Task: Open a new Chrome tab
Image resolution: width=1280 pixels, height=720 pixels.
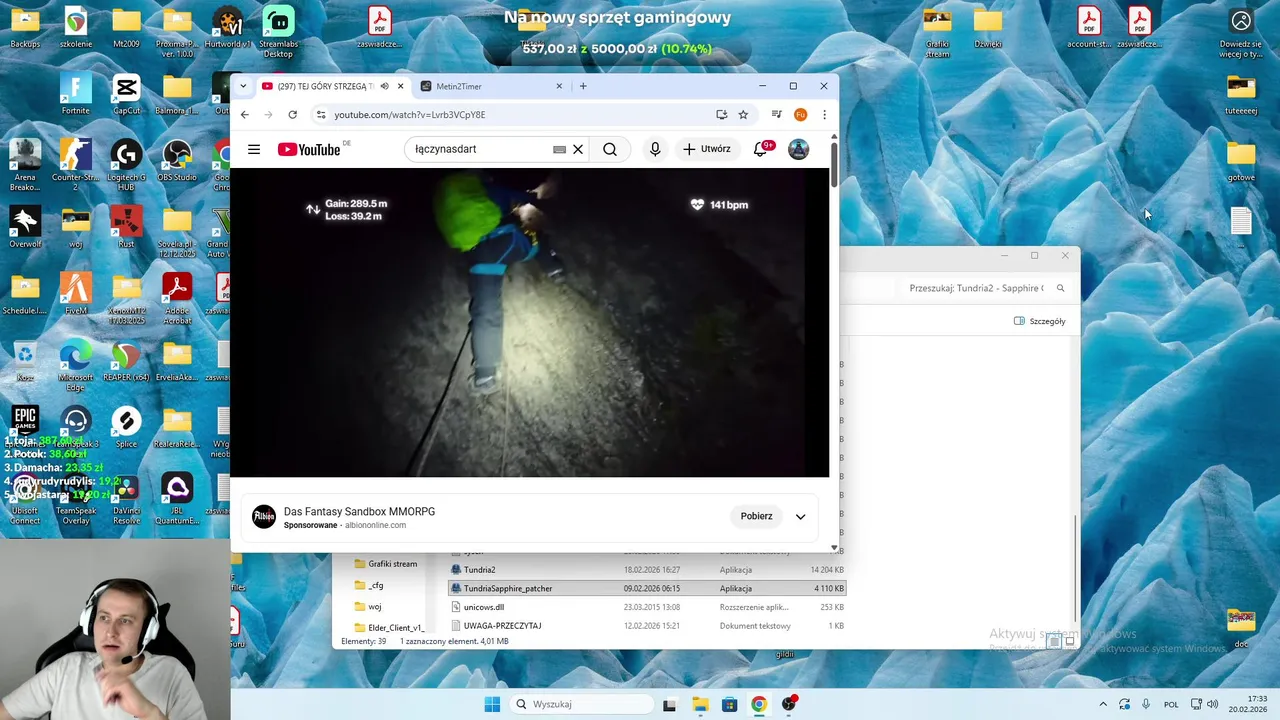Action: point(583,86)
